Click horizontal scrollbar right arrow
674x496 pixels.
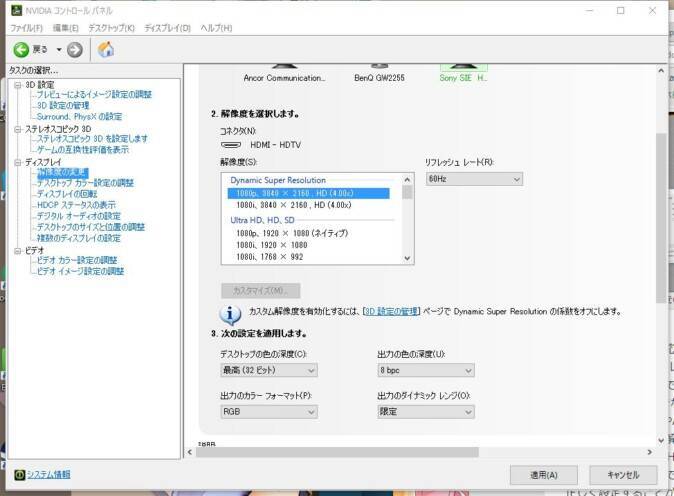(x=649, y=452)
